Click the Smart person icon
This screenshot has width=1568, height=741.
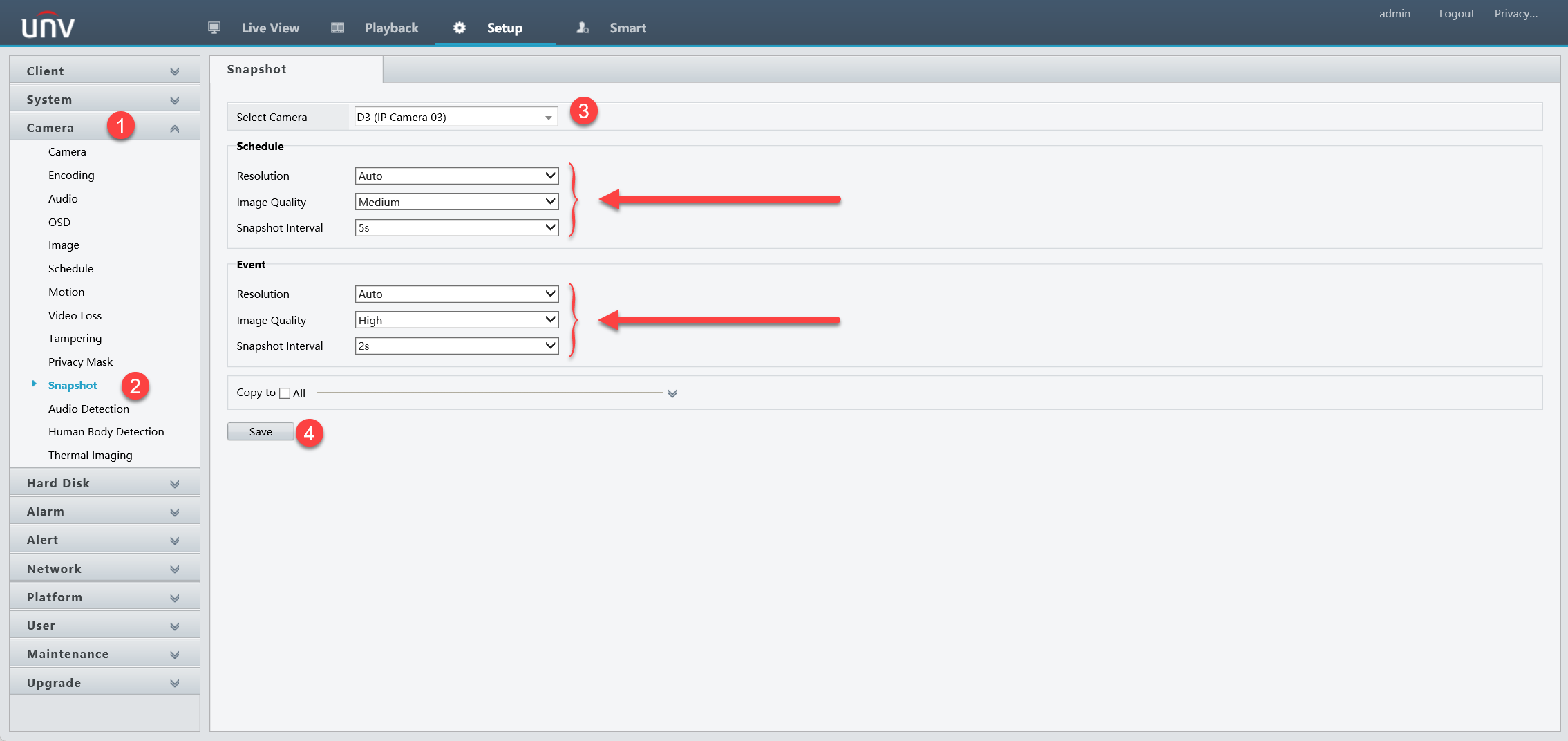583,28
